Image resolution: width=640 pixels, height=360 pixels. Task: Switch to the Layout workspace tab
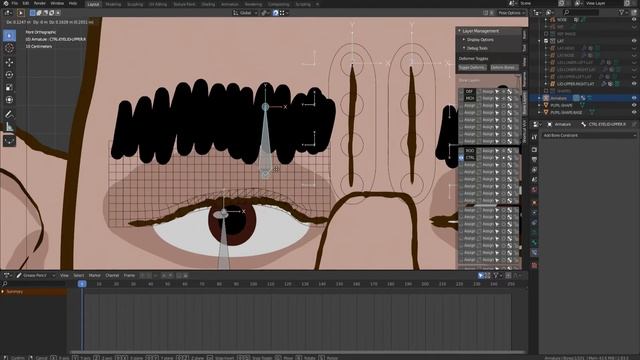click(93, 4)
